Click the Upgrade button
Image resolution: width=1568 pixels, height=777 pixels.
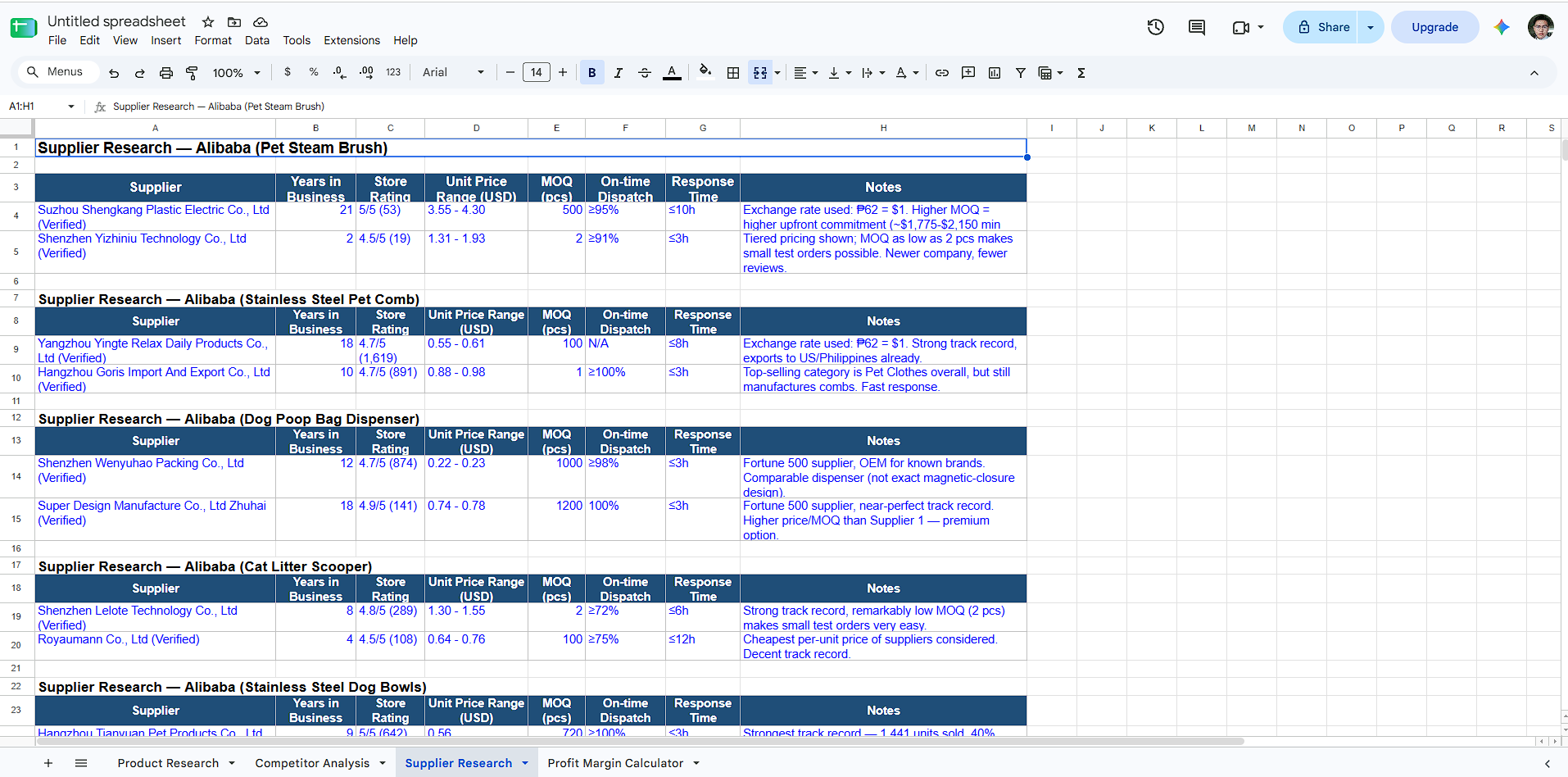1434,27
